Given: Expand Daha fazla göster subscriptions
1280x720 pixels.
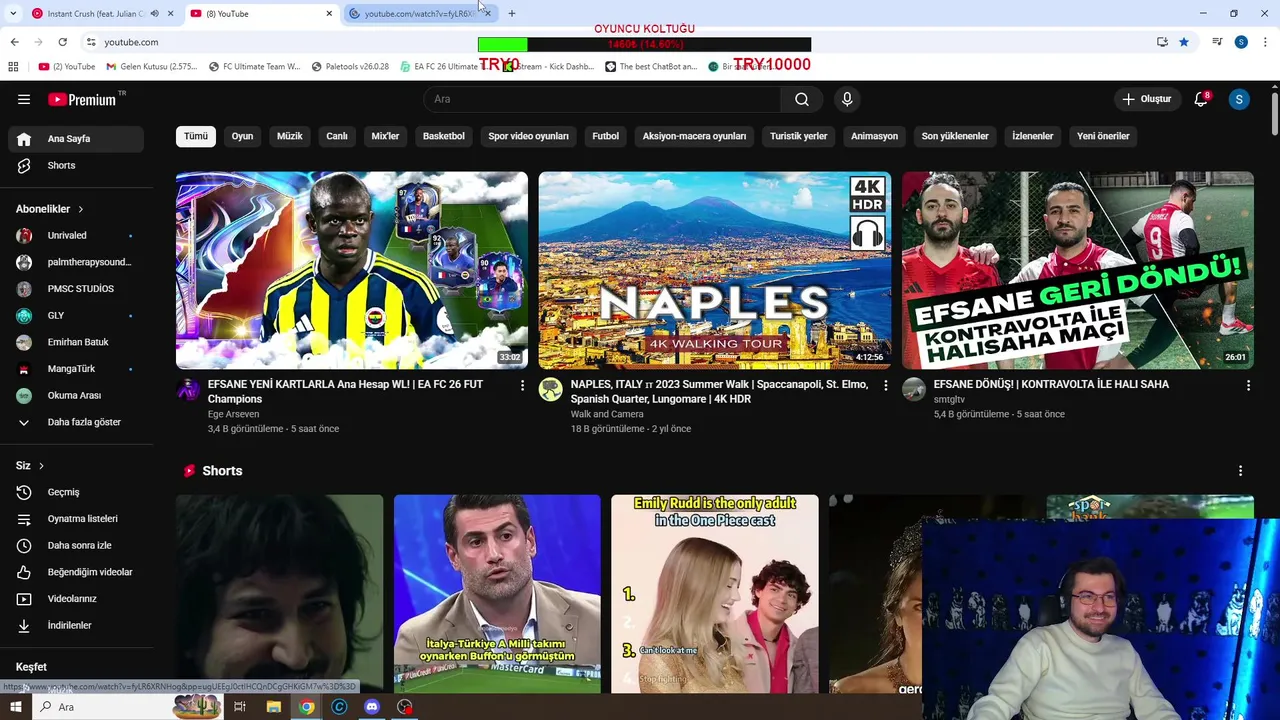Looking at the screenshot, I should [76, 422].
